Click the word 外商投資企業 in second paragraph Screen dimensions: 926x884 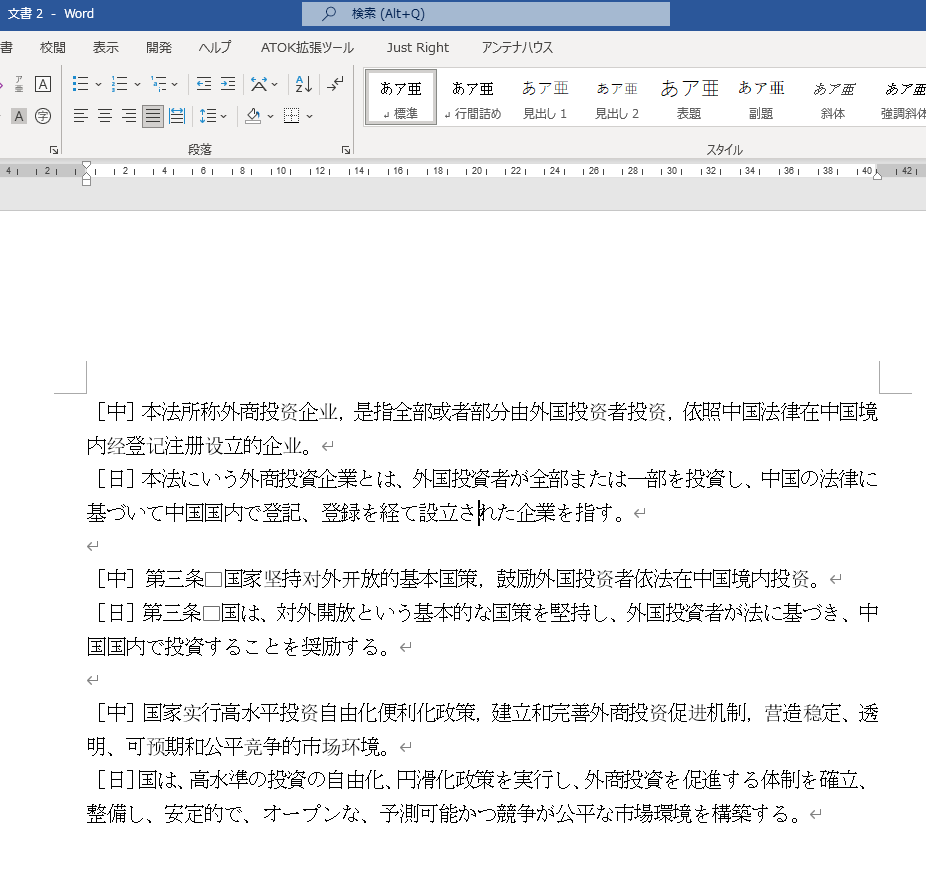[x=298, y=478]
